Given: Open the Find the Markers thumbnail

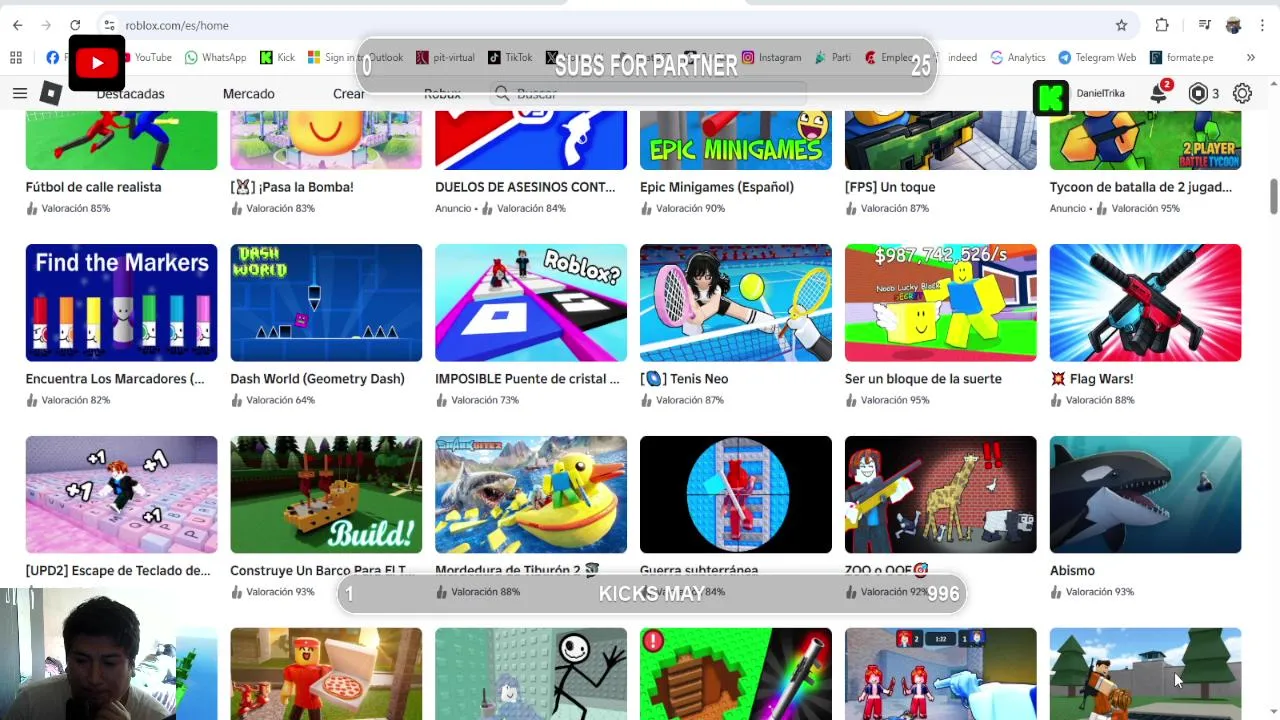Looking at the screenshot, I should coord(121,302).
